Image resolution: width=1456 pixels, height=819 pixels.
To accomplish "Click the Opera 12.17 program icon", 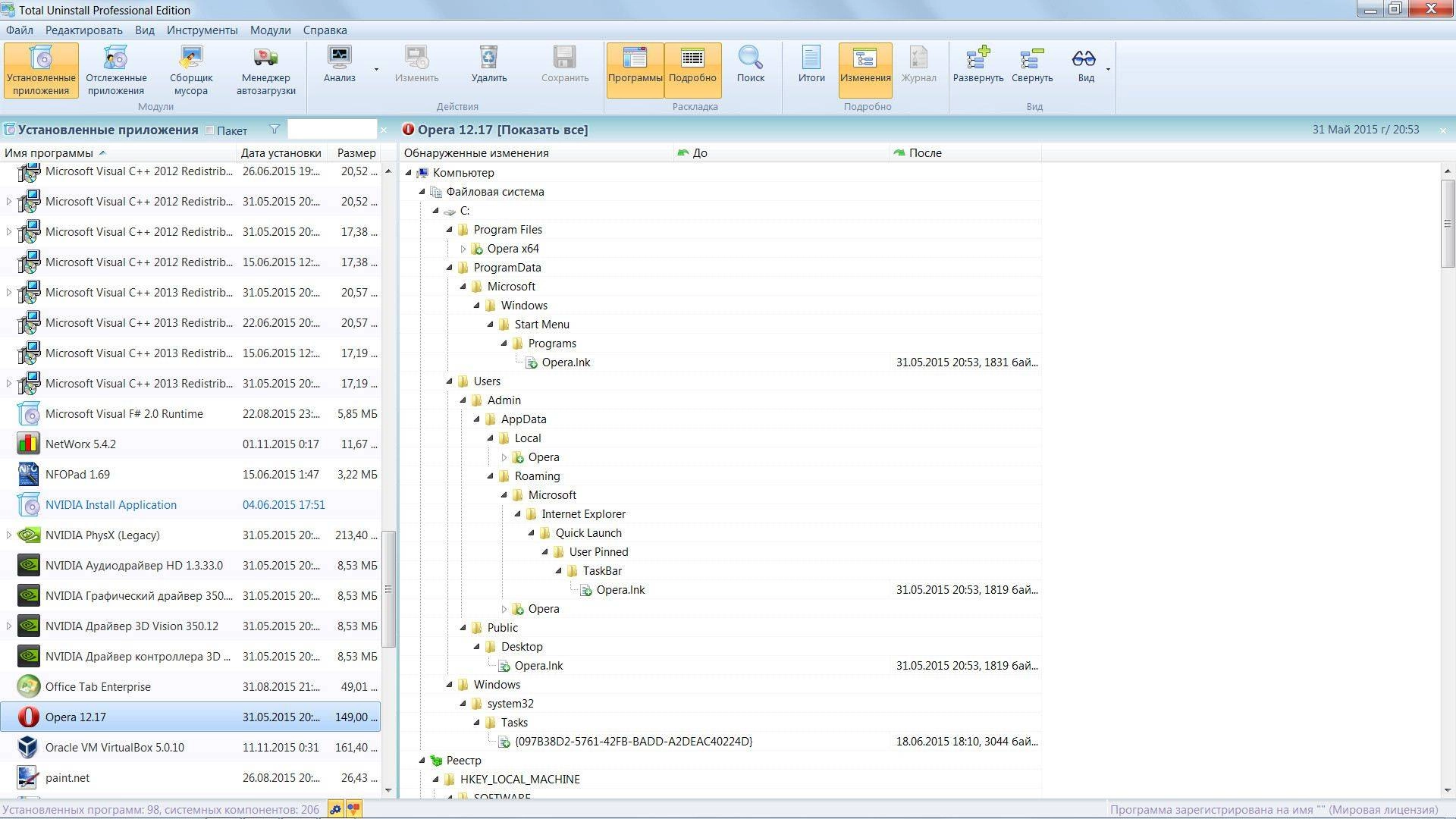I will pyautogui.click(x=28, y=717).
